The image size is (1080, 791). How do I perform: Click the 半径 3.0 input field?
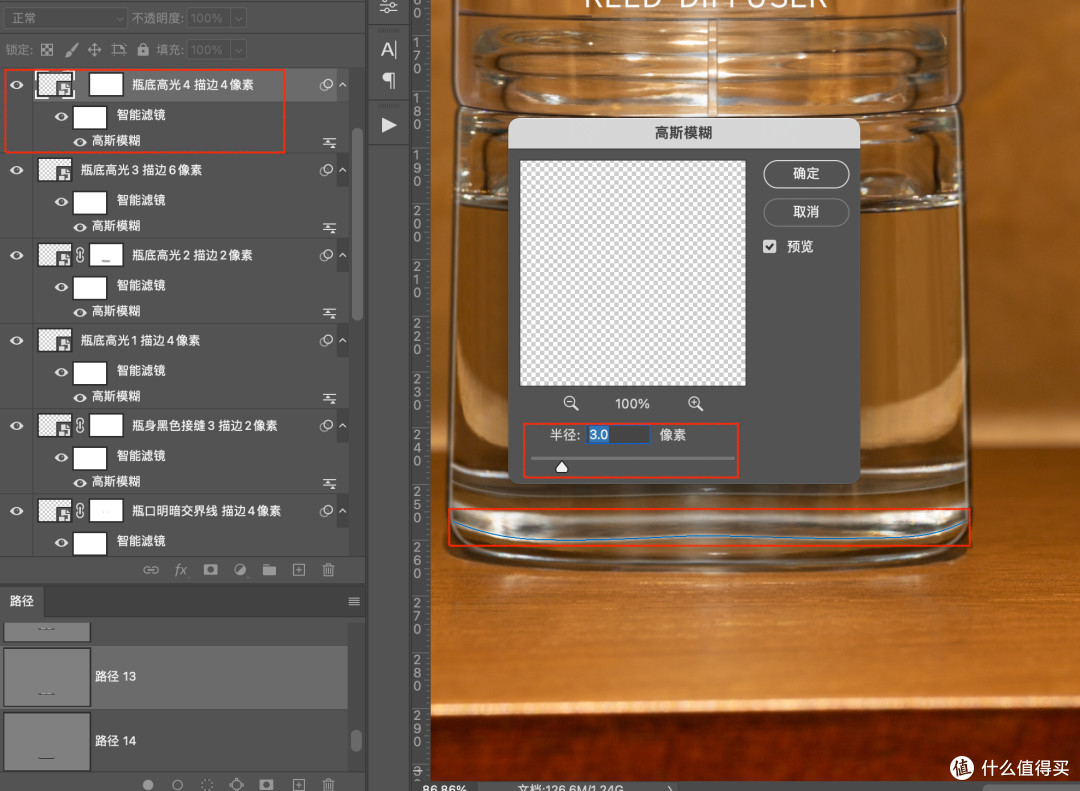617,435
